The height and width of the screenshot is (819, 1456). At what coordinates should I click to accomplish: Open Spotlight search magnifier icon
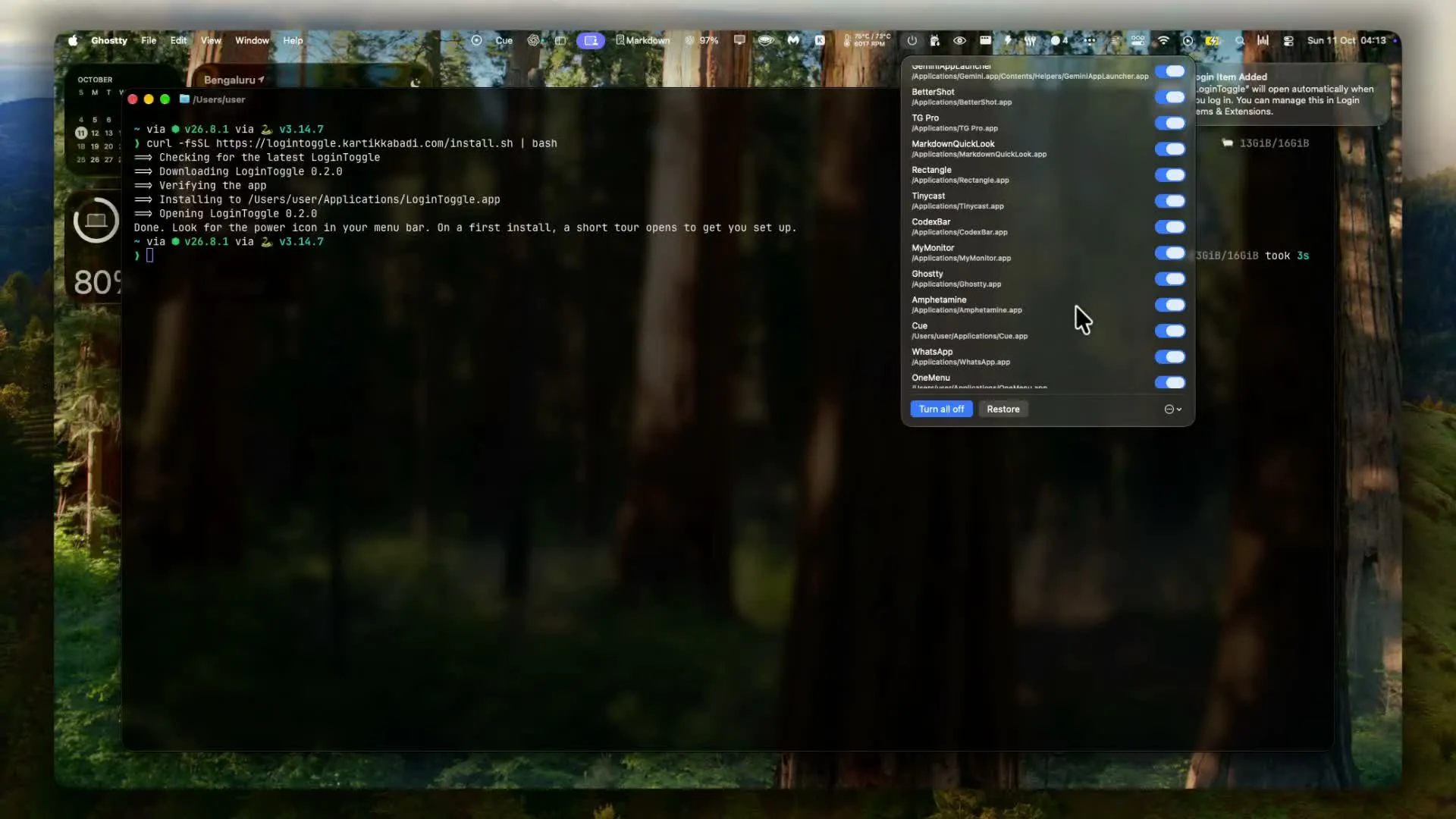tap(1240, 40)
